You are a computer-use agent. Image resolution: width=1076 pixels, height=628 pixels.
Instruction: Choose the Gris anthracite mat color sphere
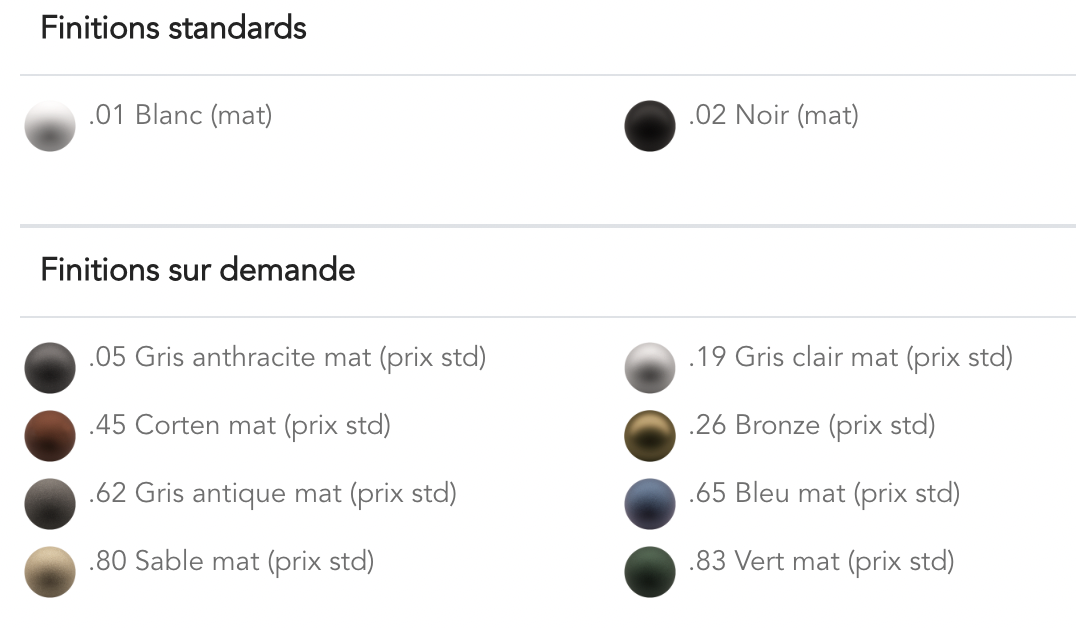pos(50,368)
